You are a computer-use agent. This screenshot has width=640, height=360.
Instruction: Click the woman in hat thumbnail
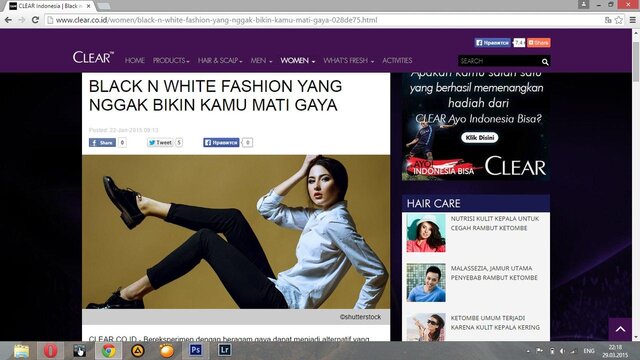click(x=426, y=233)
